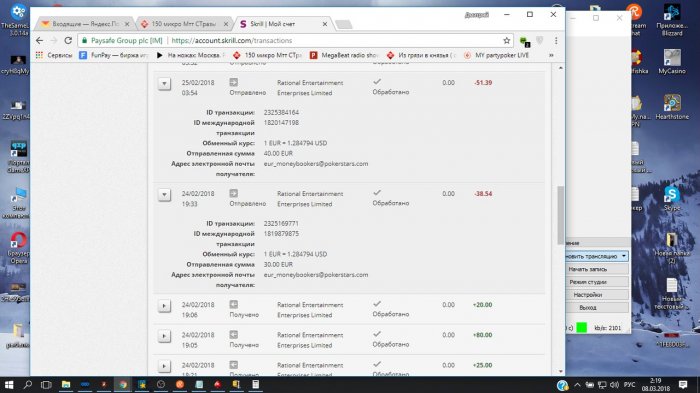700x393 pixels.
Task: Click the +80.00 amount
Action: 483,335
